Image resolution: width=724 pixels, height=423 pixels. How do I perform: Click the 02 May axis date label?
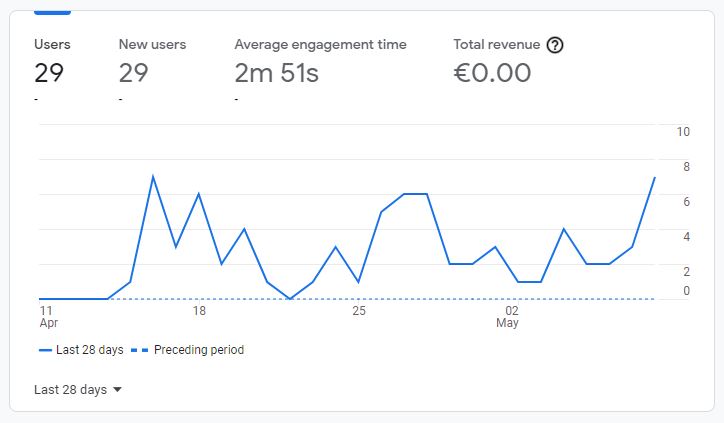pos(507,316)
